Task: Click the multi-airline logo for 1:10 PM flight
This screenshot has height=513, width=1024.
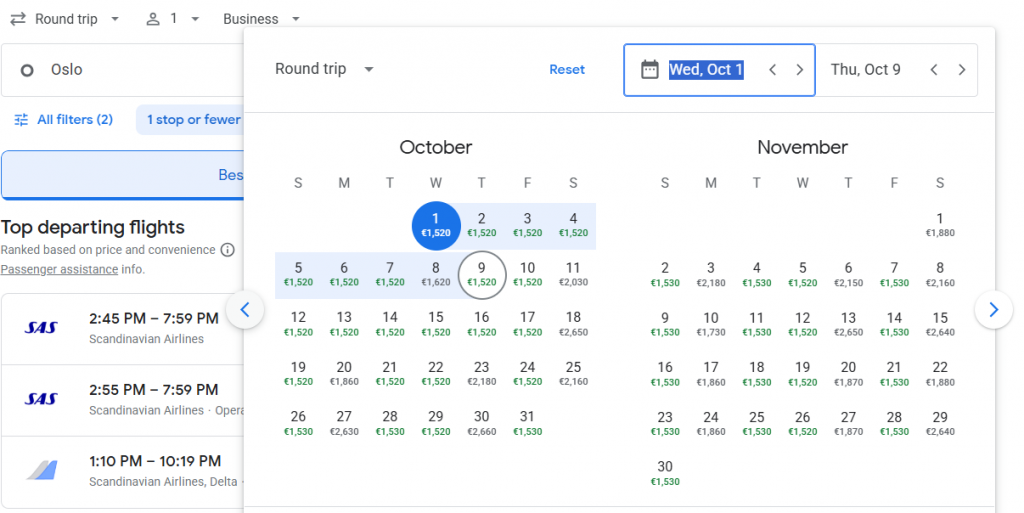Action: pyautogui.click(x=42, y=470)
